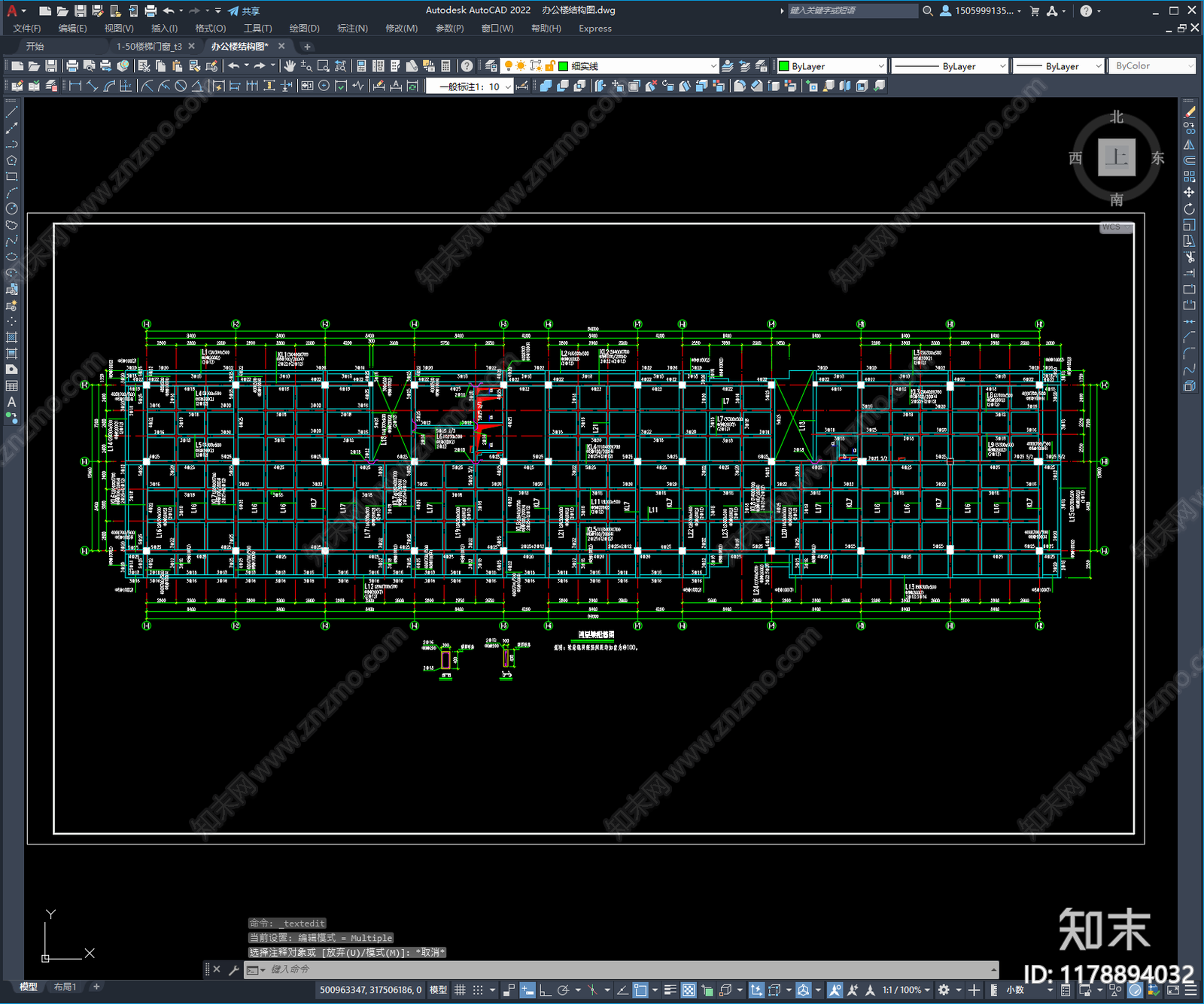Click the Share paper plane icon
1204x1004 pixels.
tap(233, 11)
